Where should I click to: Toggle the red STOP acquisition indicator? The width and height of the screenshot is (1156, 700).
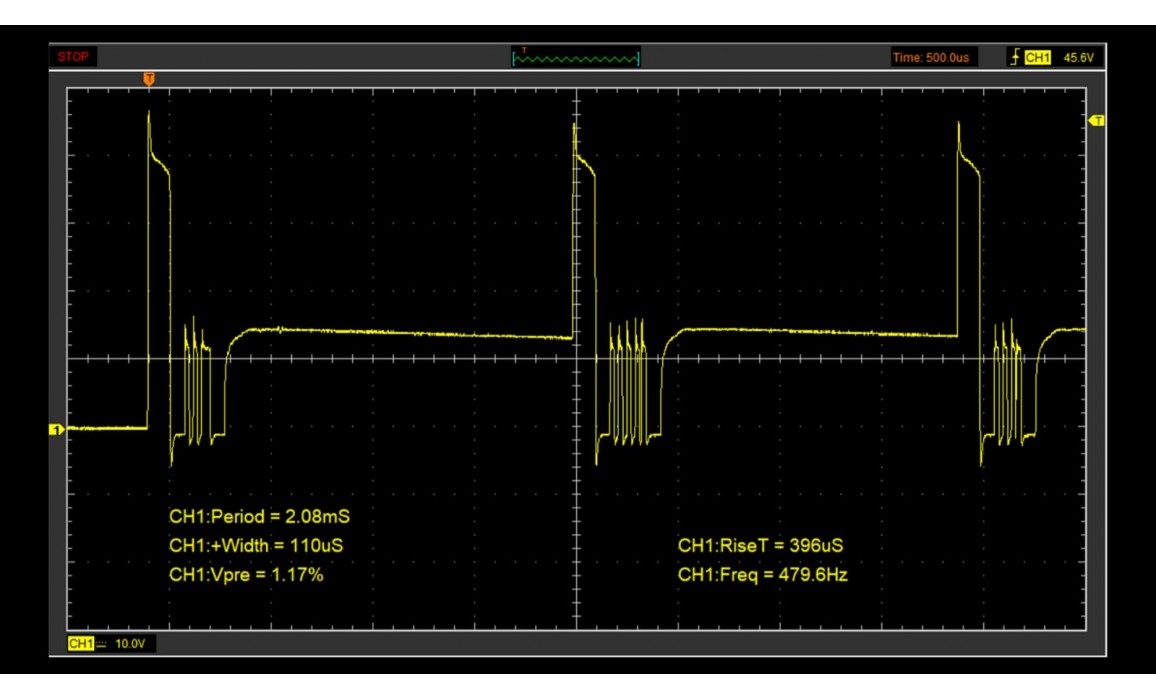[72, 58]
